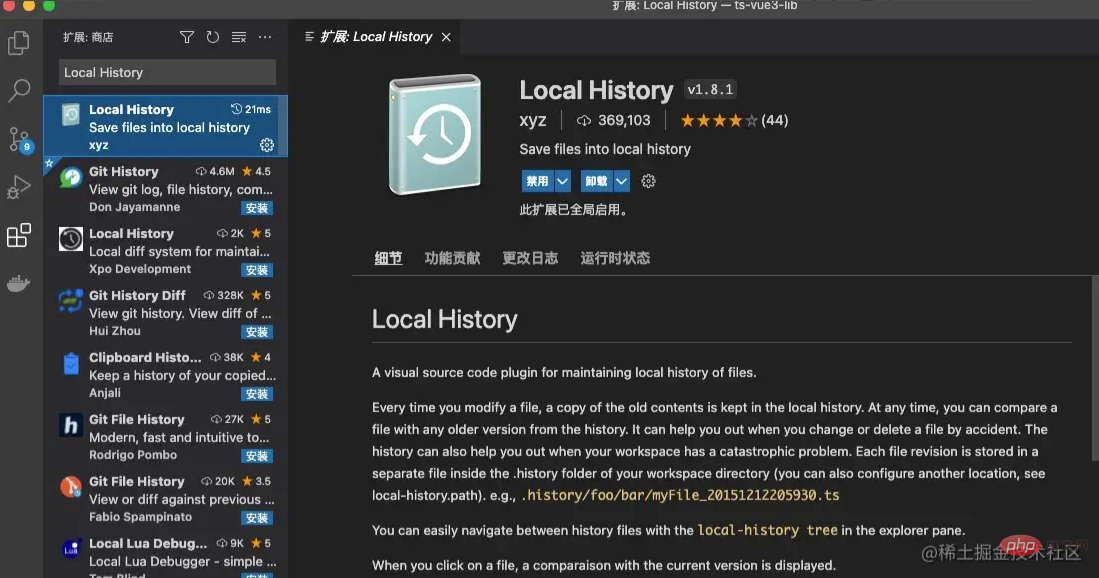Switch to the 更改日志 tab
The image size is (1099, 578).
tap(530, 258)
